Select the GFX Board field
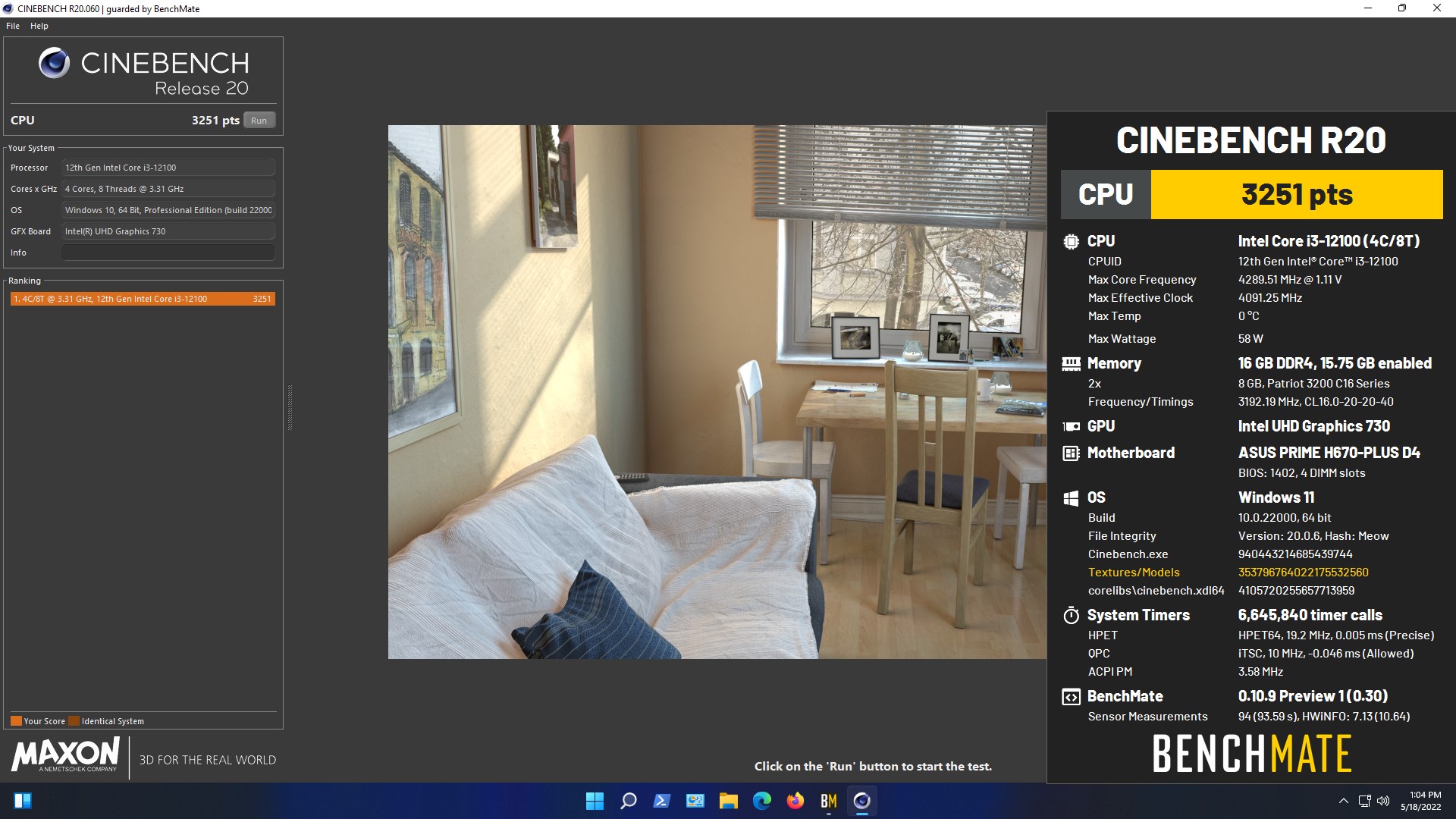This screenshot has width=1456, height=819. click(168, 231)
